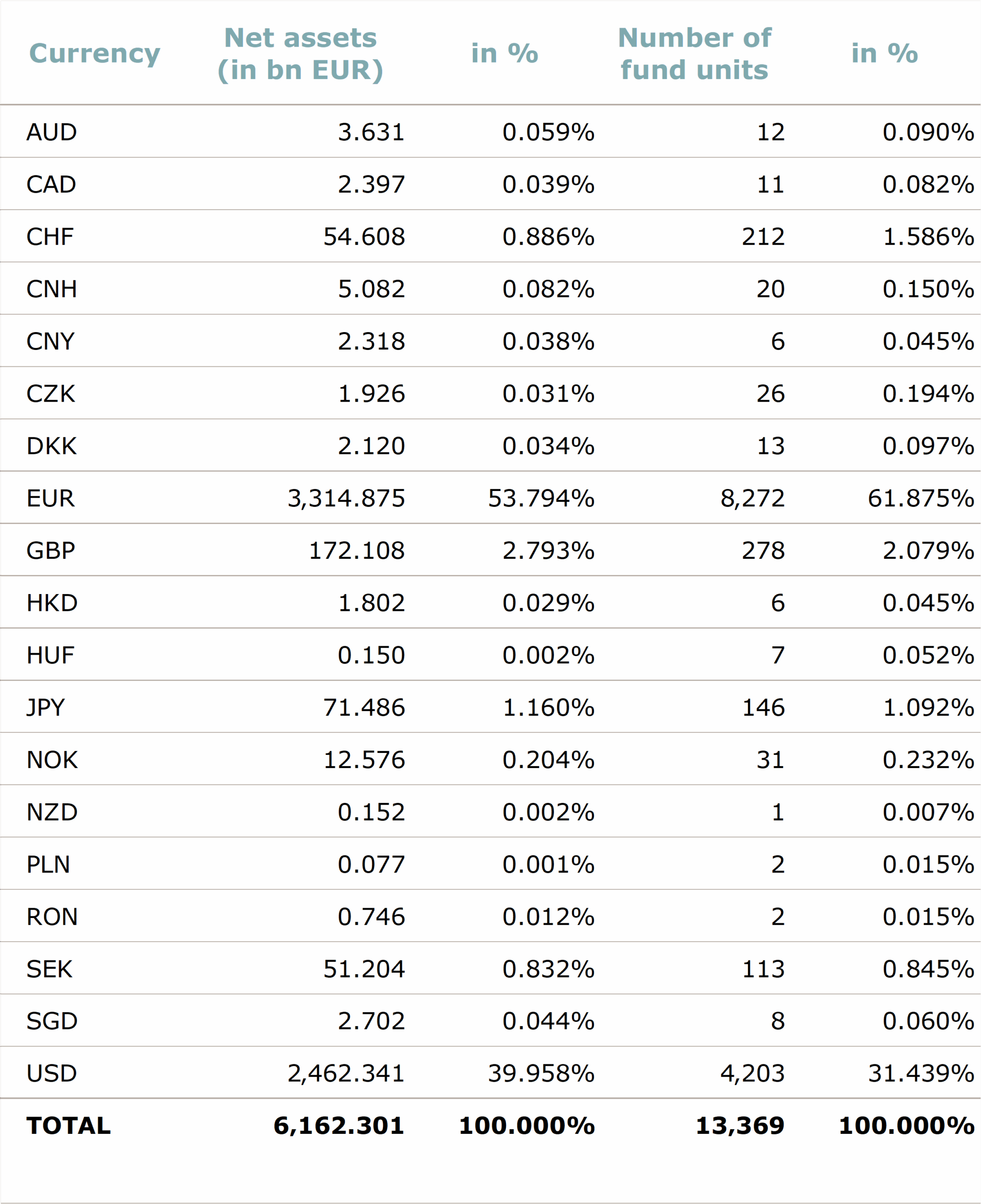Click the Net assets (in bn EUR) header
This screenshot has height=1204, width=981.
(300, 54)
